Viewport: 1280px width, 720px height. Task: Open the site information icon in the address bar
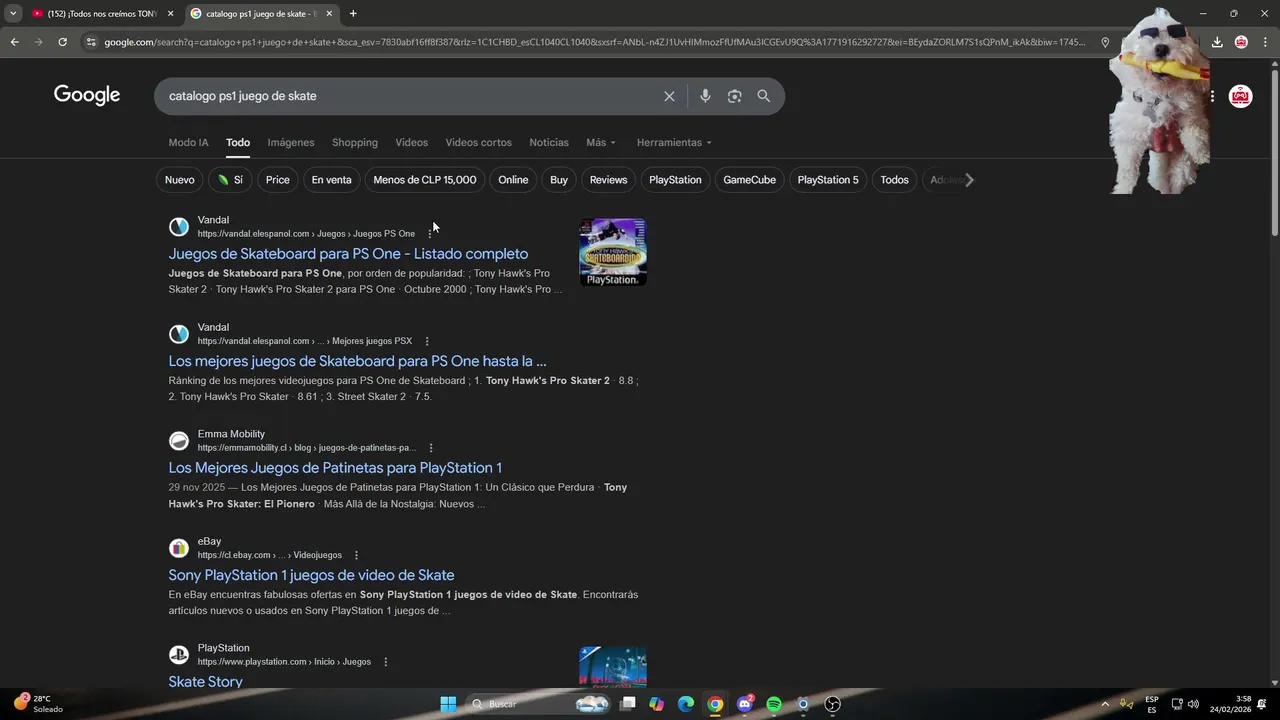click(91, 42)
